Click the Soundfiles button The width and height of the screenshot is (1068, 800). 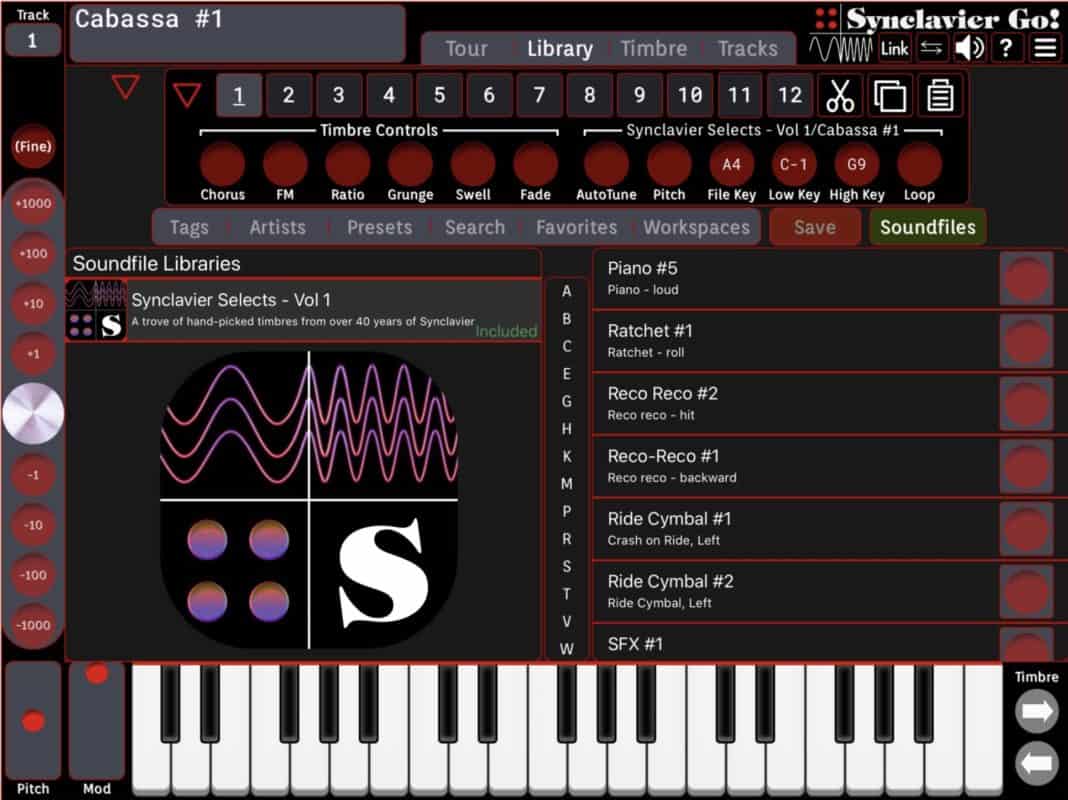[927, 227]
